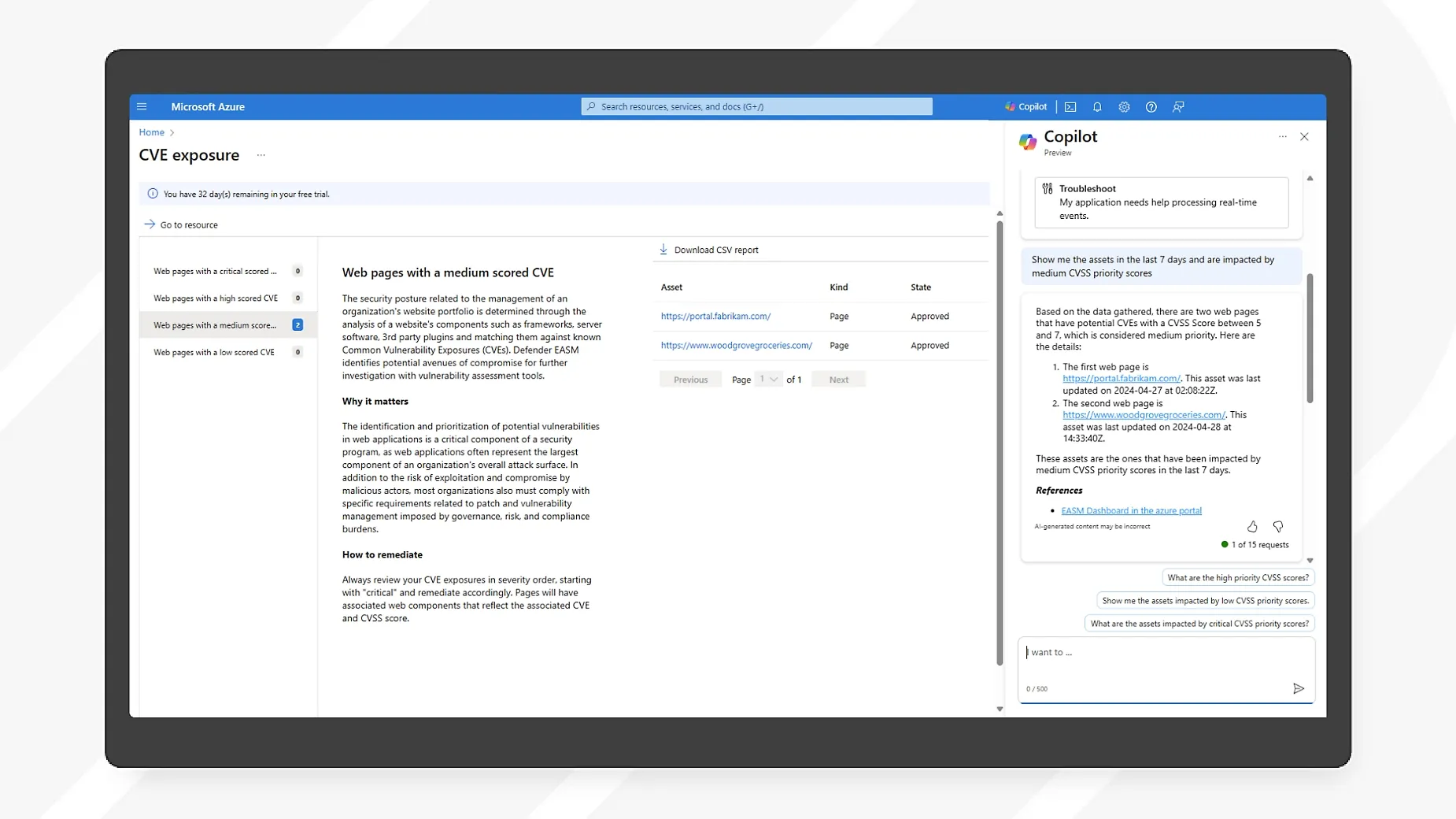Select Web pages with a low scored CVE
Viewport: 1456px width, 819px height.
pyautogui.click(x=227, y=352)
